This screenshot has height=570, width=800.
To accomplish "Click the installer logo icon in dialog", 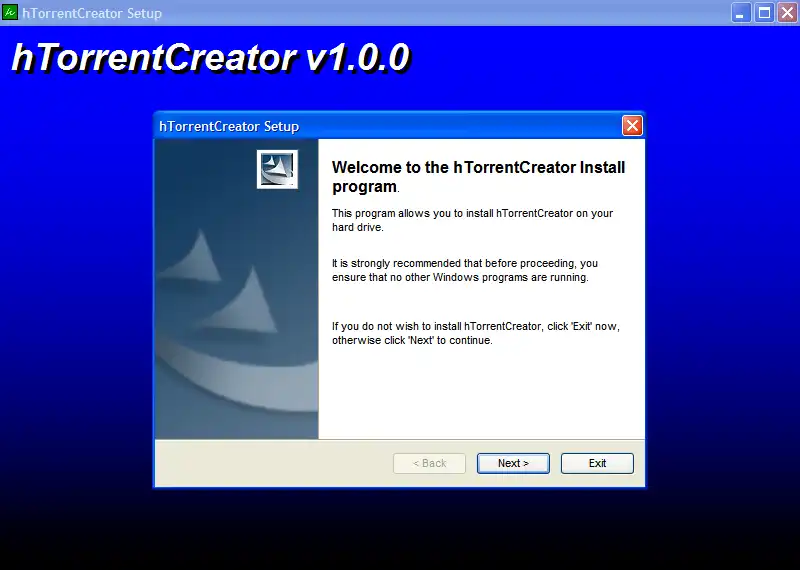I will click(x=278, y=169).
